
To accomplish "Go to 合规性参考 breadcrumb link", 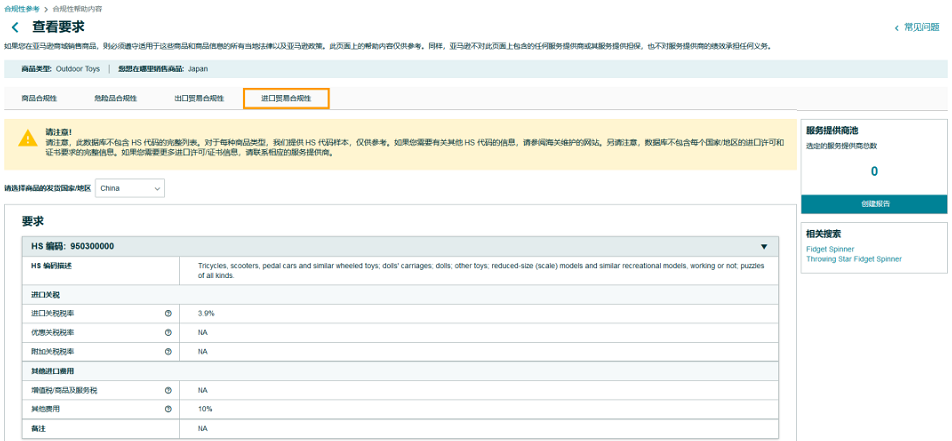I will [21, 8].
